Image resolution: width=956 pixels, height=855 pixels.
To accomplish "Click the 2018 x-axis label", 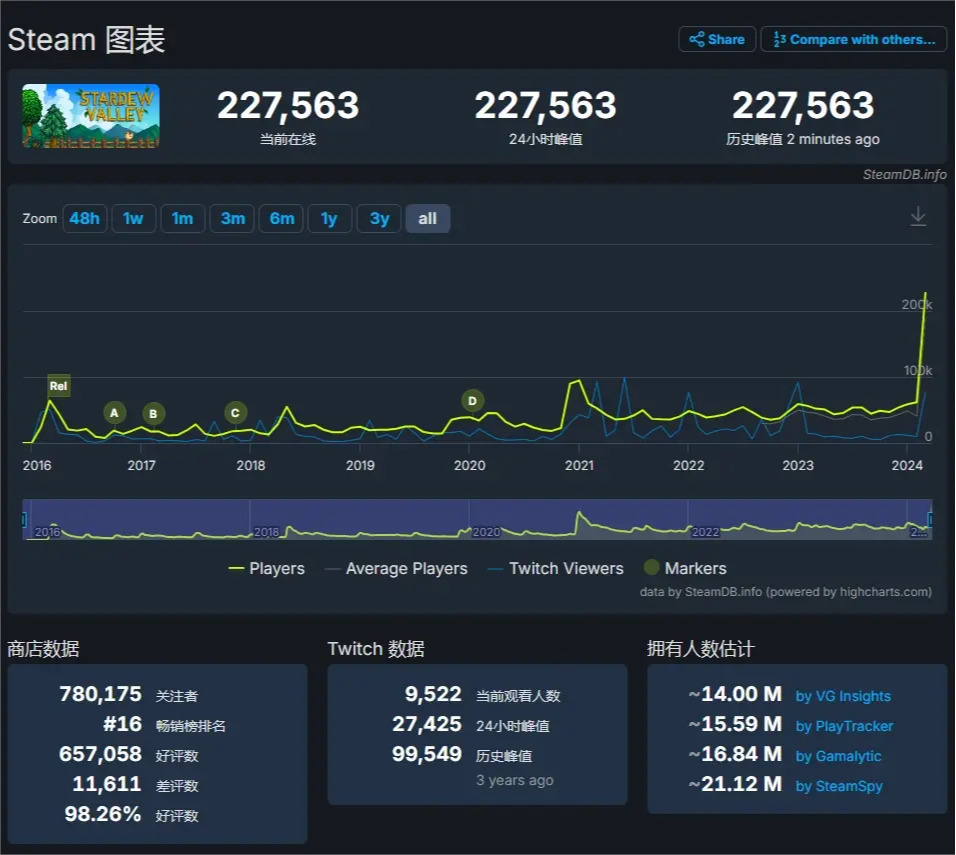I will pos(251,465).
